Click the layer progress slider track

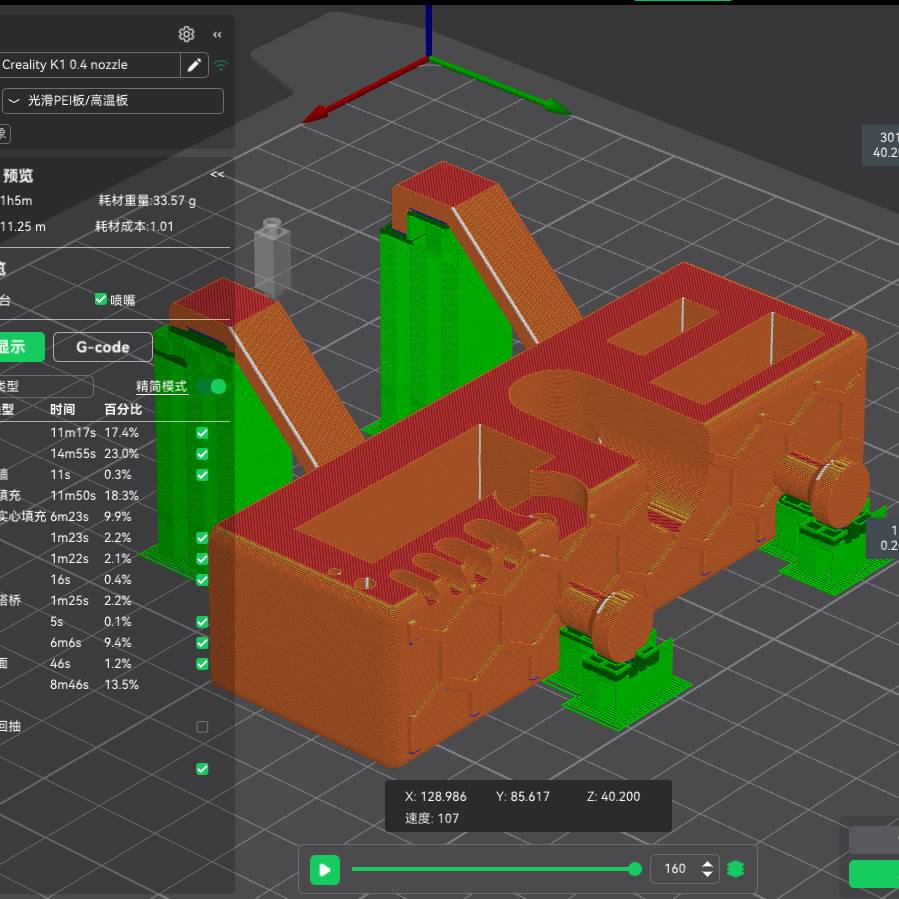click(490, 869)
